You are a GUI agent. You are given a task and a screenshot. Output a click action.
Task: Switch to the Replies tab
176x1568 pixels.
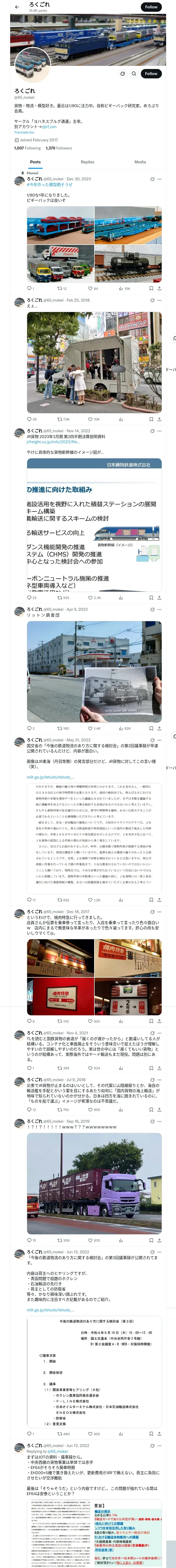[x=87, y=162]
